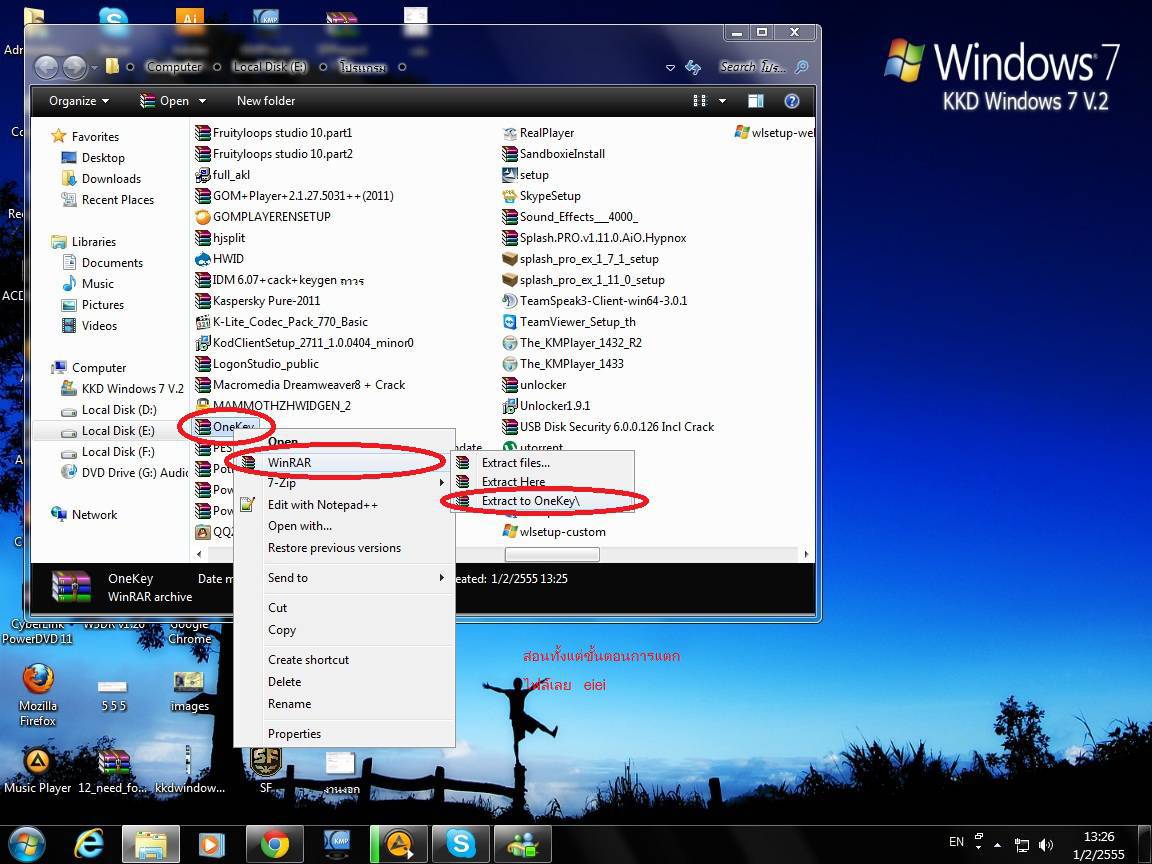Open the Organize dropdown menu

pyautogui.click(x=79, y=101)
